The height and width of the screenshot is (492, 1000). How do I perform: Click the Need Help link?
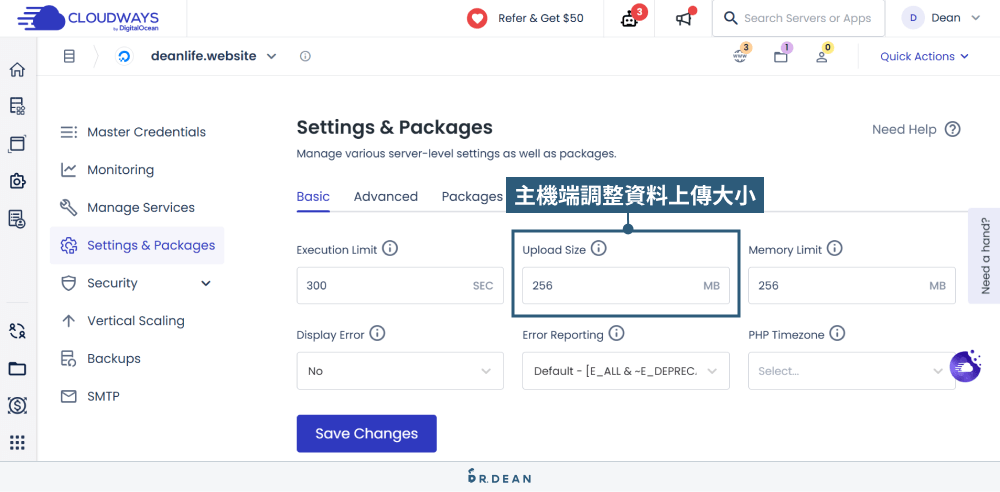pos(904,130)
